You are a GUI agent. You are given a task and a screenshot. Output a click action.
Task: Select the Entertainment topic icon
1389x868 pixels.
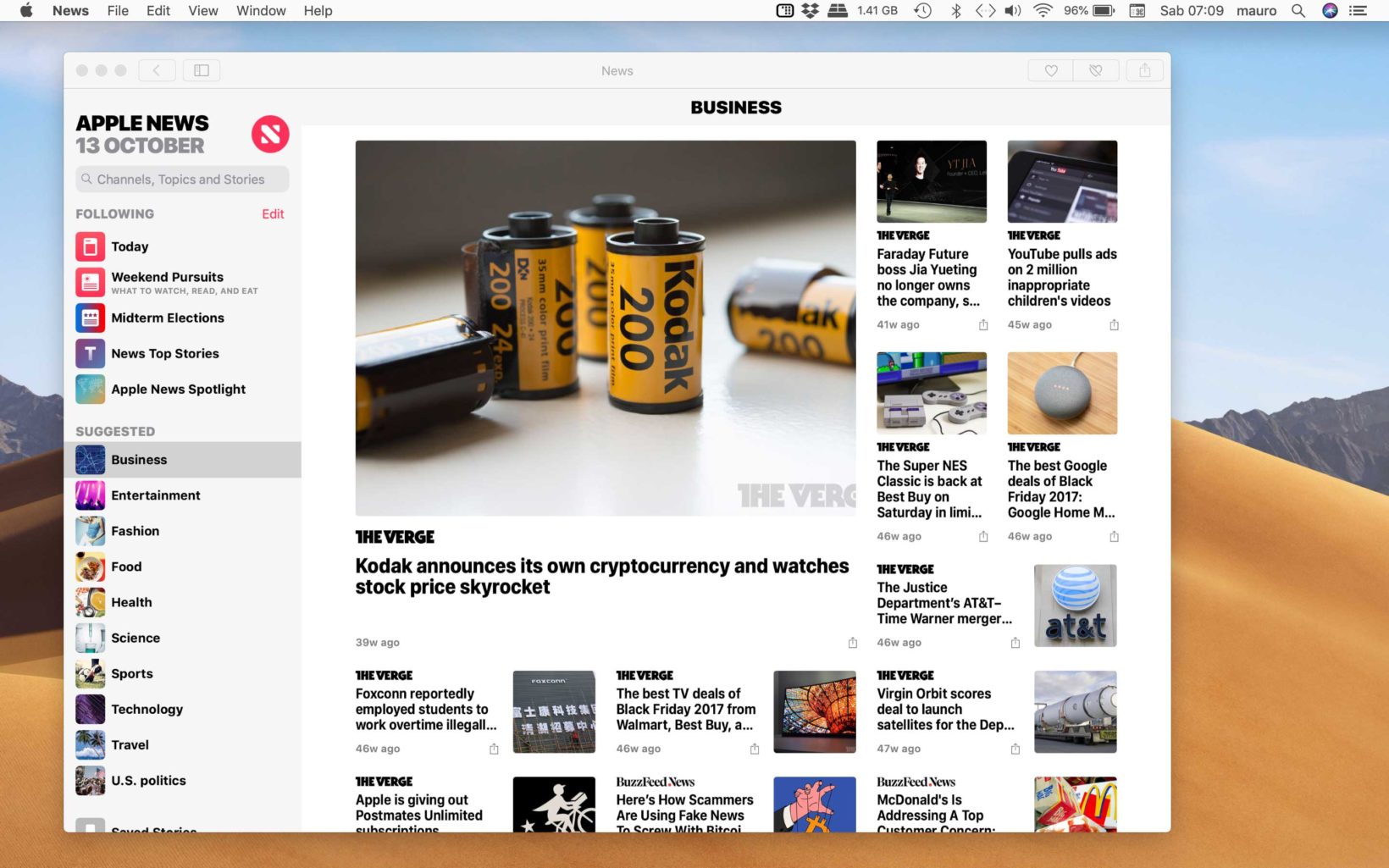tap(91, 495)
